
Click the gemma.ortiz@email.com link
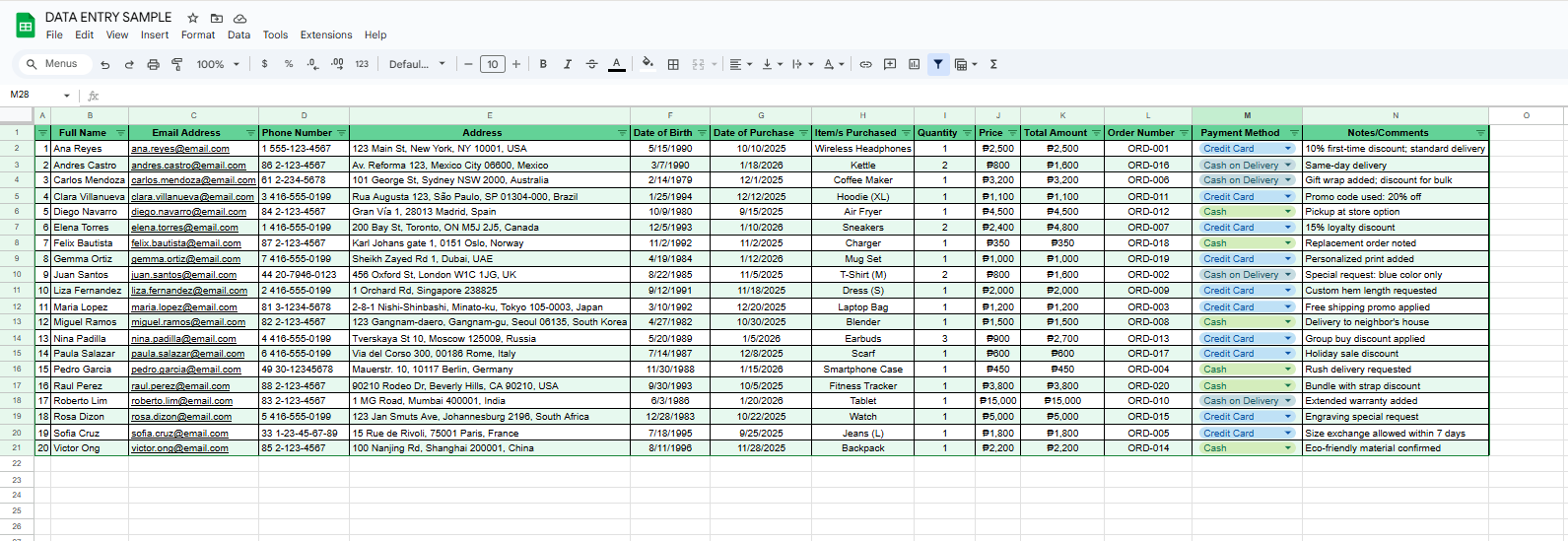click(x=183, y=259)
